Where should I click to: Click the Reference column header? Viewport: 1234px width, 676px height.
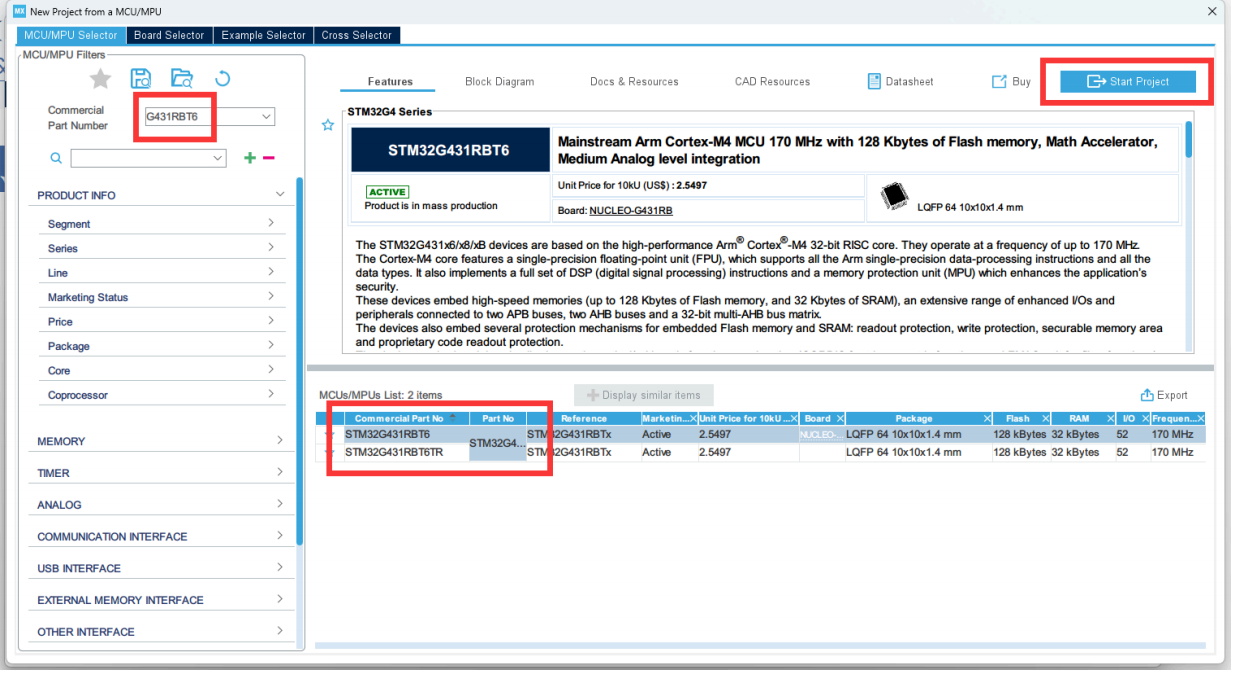(x=583, y=418)
